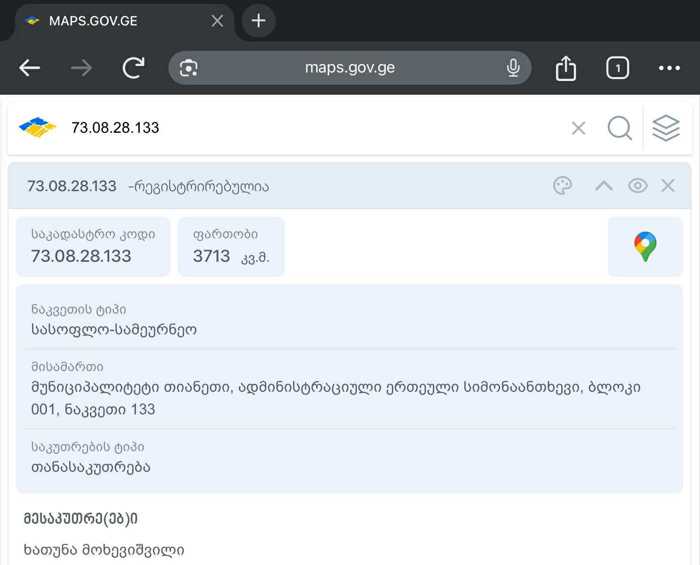Click the owner name ხატუნა მოხევიშვილი
The height and width of the screenshot is (565, 700).
[x=104, y=549]
